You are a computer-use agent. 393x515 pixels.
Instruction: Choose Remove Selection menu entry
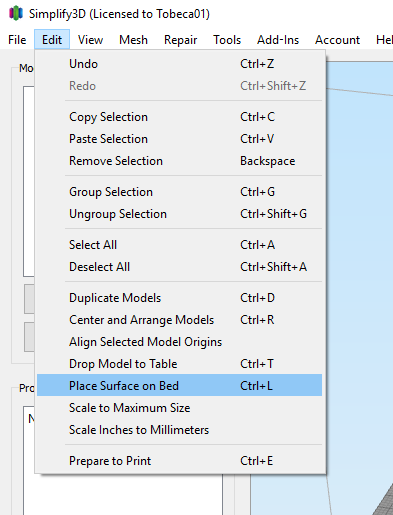pyautogui.click(x=179, y=161)
